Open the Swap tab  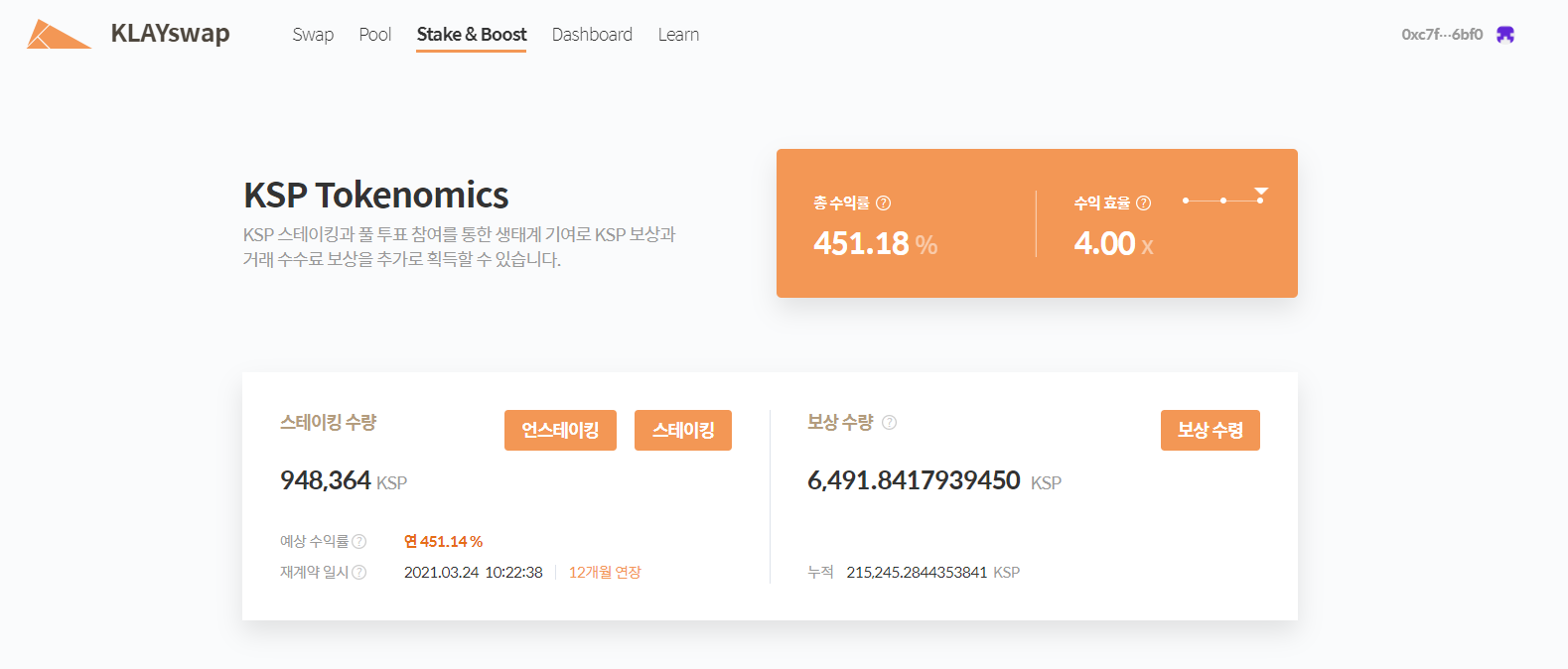[x=313, y=35]
